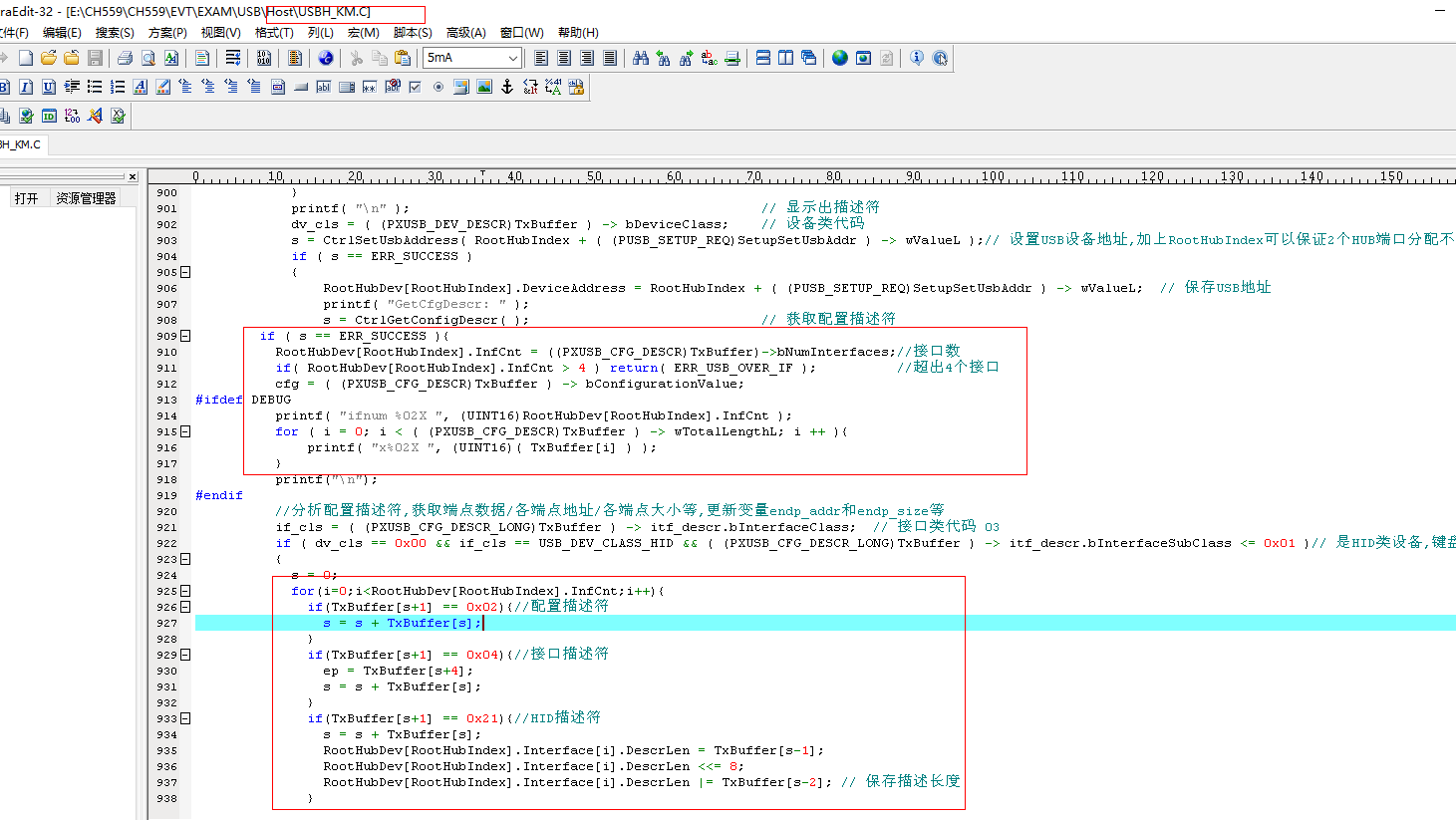Viewport: 1456px width, 820px height.
Task: Click the globe browser preview icon
Action: coord(840,58)
